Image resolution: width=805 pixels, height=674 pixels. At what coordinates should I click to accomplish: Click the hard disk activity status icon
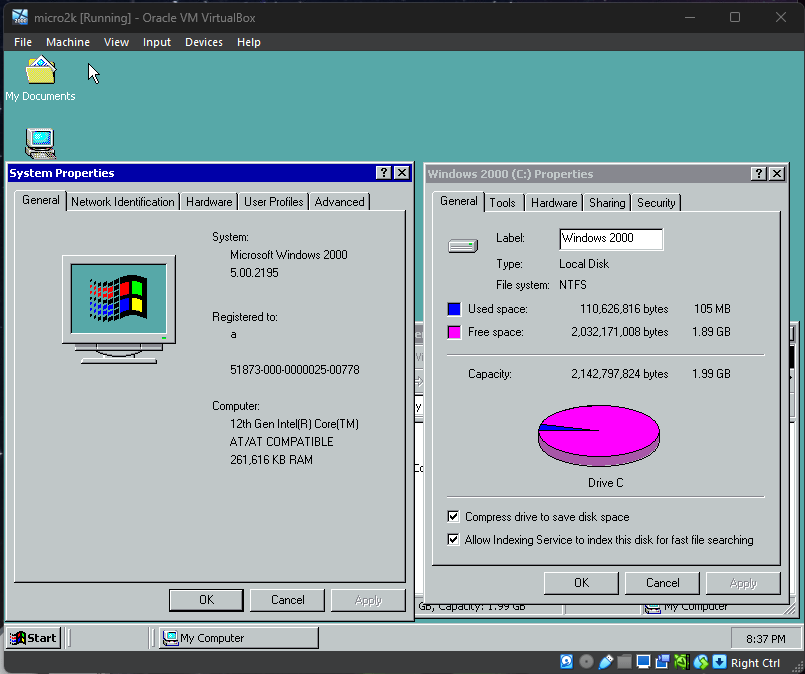pos(566,662)
